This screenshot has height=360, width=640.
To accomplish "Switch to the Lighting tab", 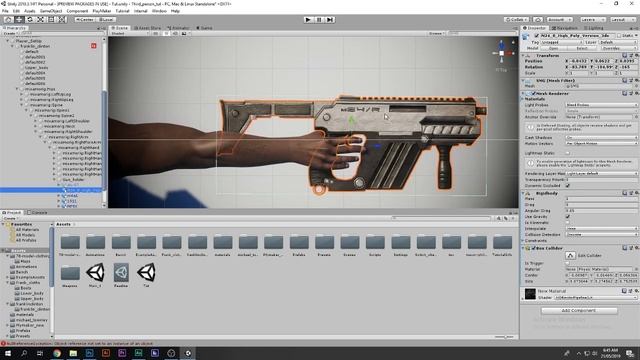I will coord(593,28).
